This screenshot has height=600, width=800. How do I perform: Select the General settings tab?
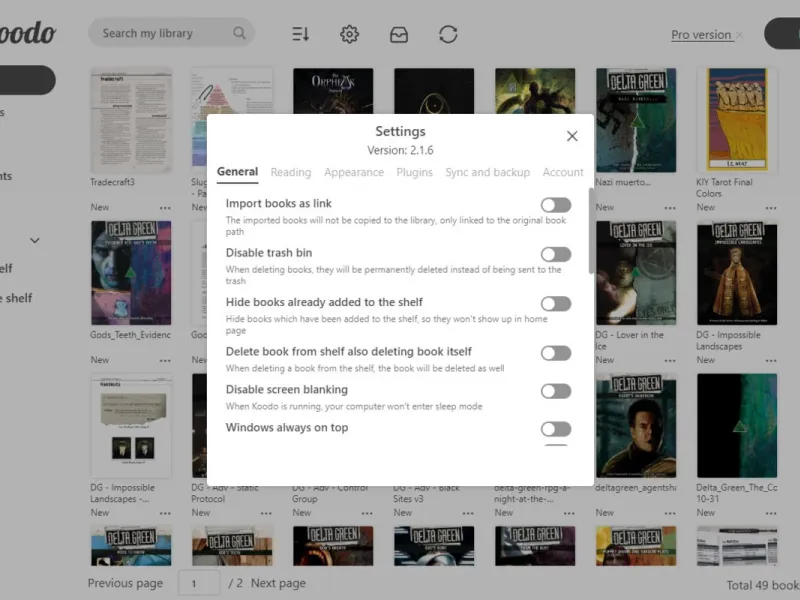pos(237,172)
